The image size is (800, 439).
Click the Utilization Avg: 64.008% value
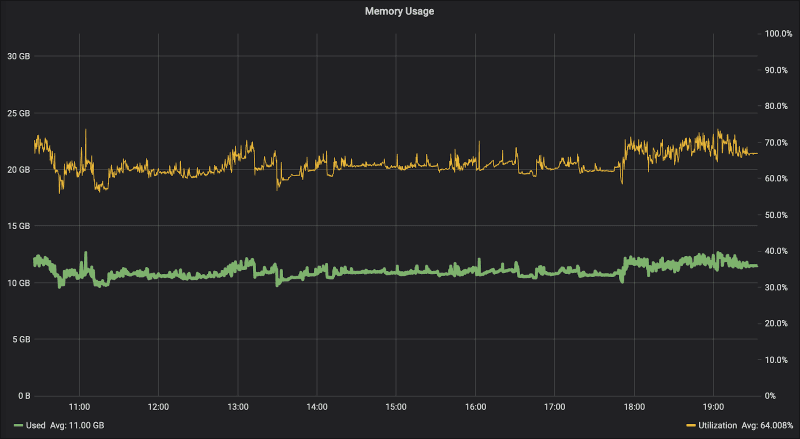(x=767, y=425)
